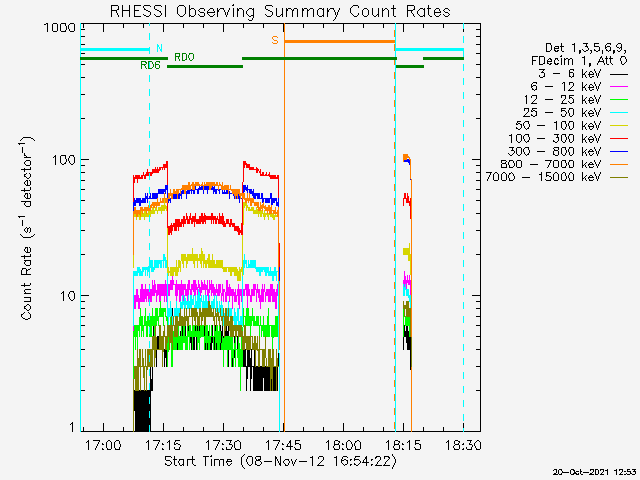Click the '17:30' x-axis tick label

(223, 445)
